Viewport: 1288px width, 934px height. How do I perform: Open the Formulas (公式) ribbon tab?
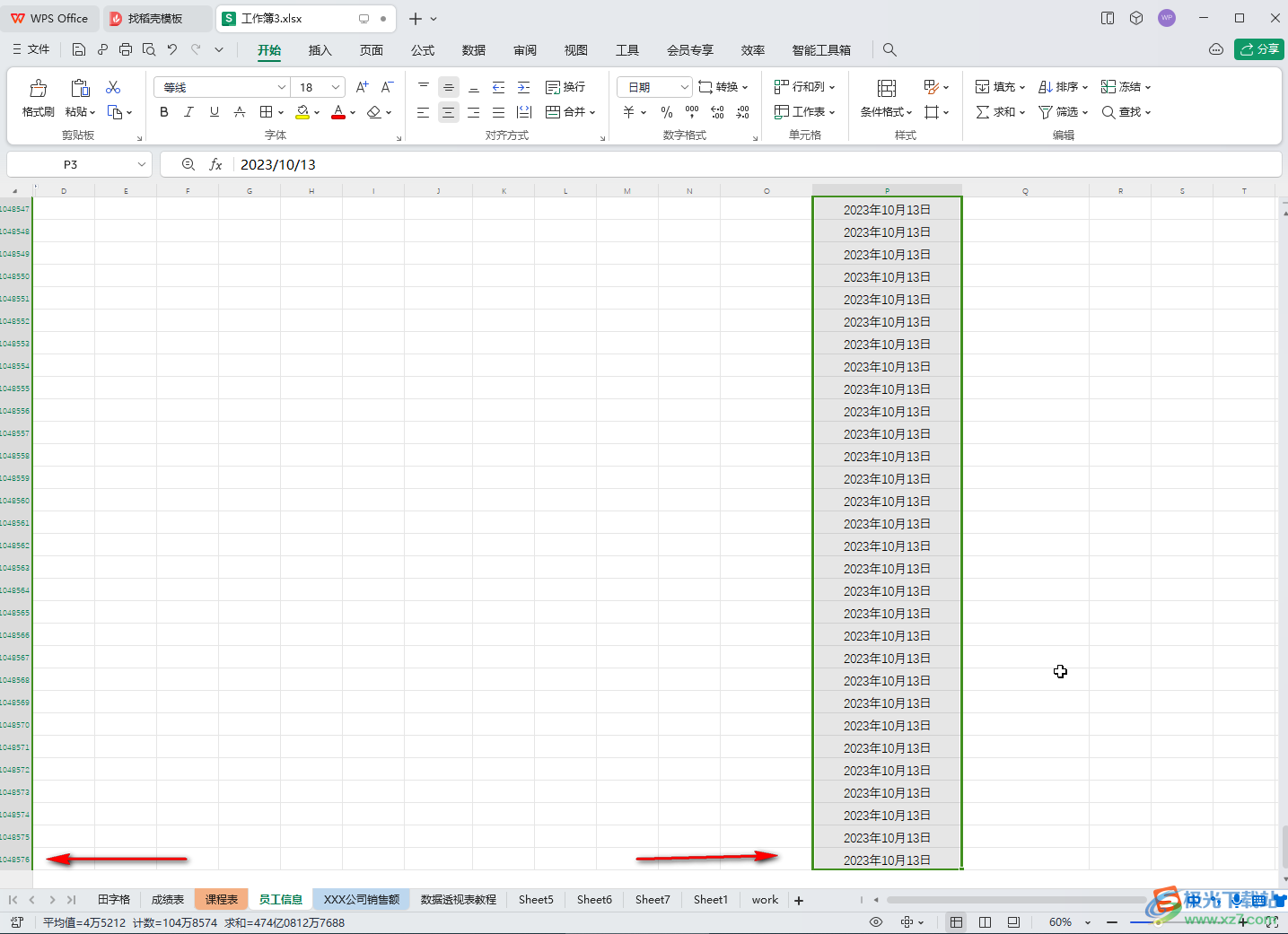click(x=423, y=50)
